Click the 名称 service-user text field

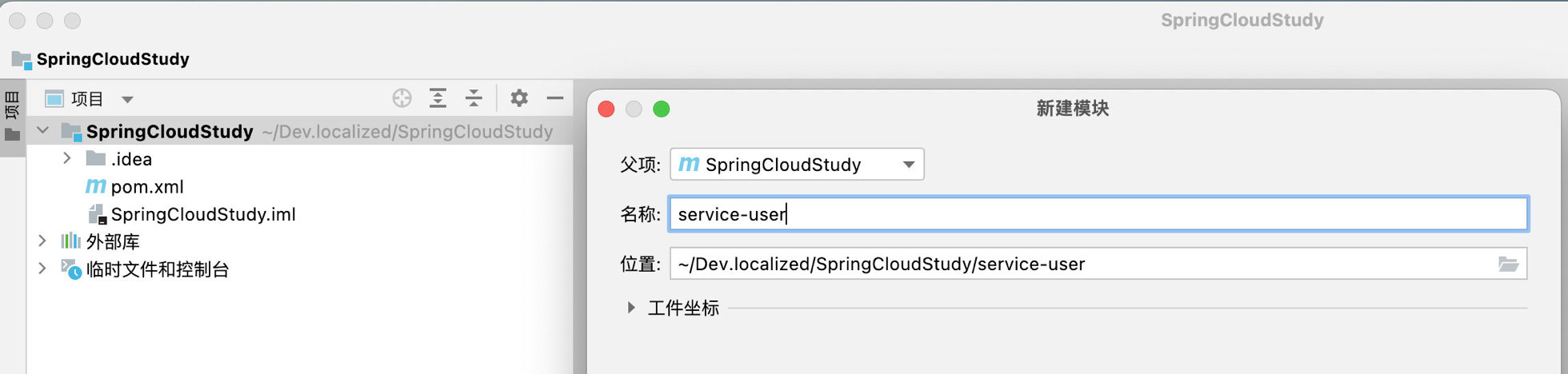1098,214
